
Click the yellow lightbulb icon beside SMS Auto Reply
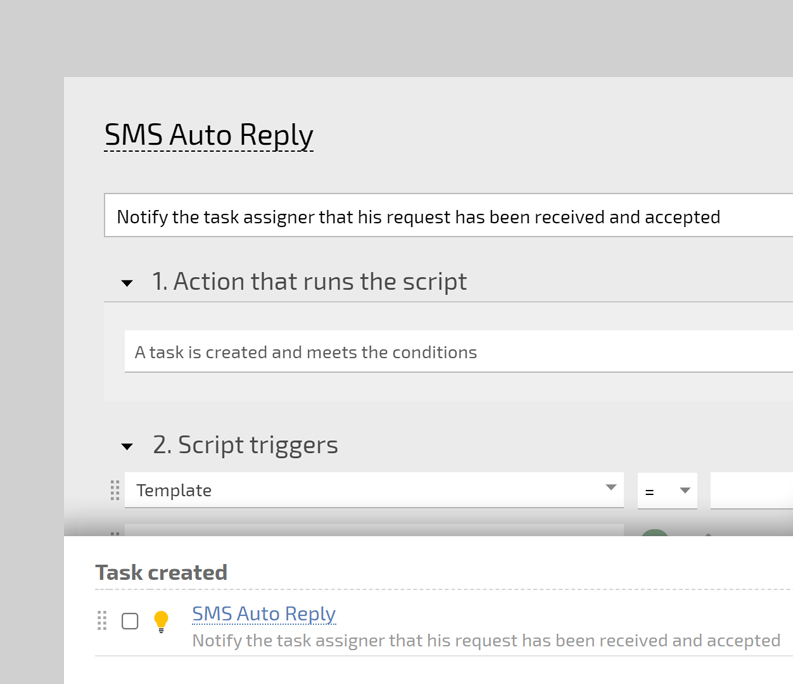[x=161, y=622]
